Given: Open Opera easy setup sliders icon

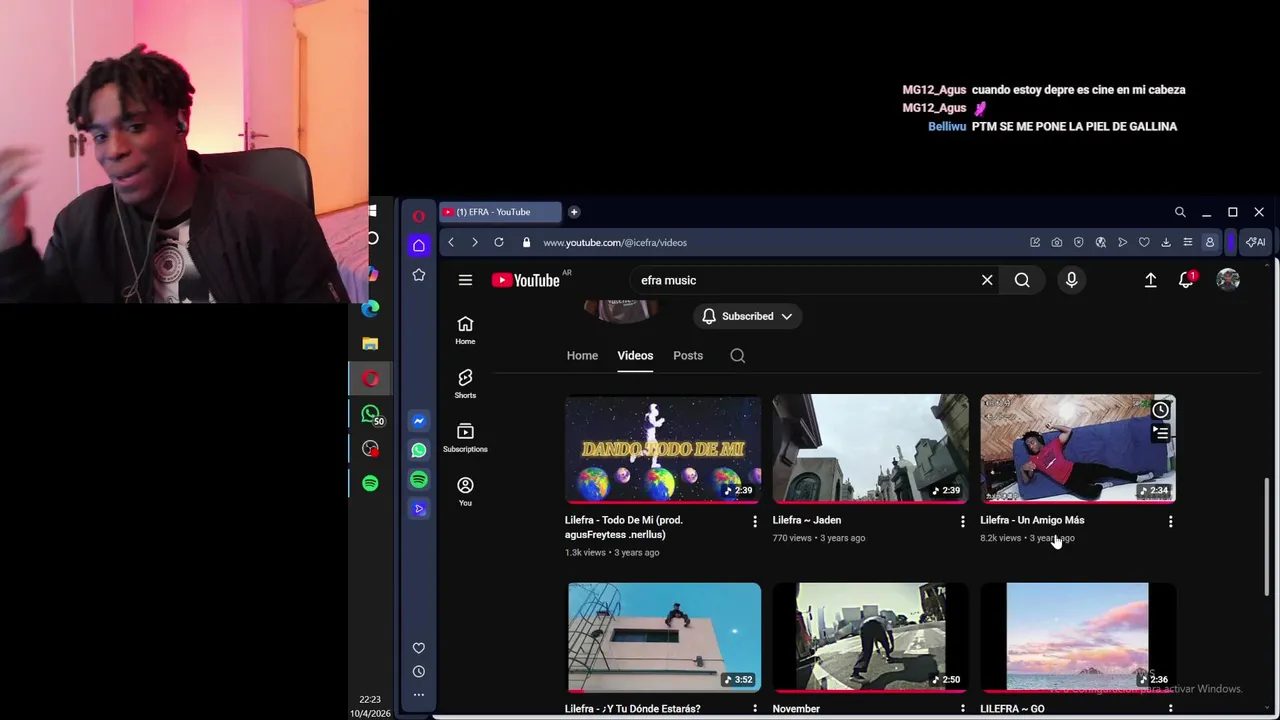Looking at the screenshot, I should 1187,242.
